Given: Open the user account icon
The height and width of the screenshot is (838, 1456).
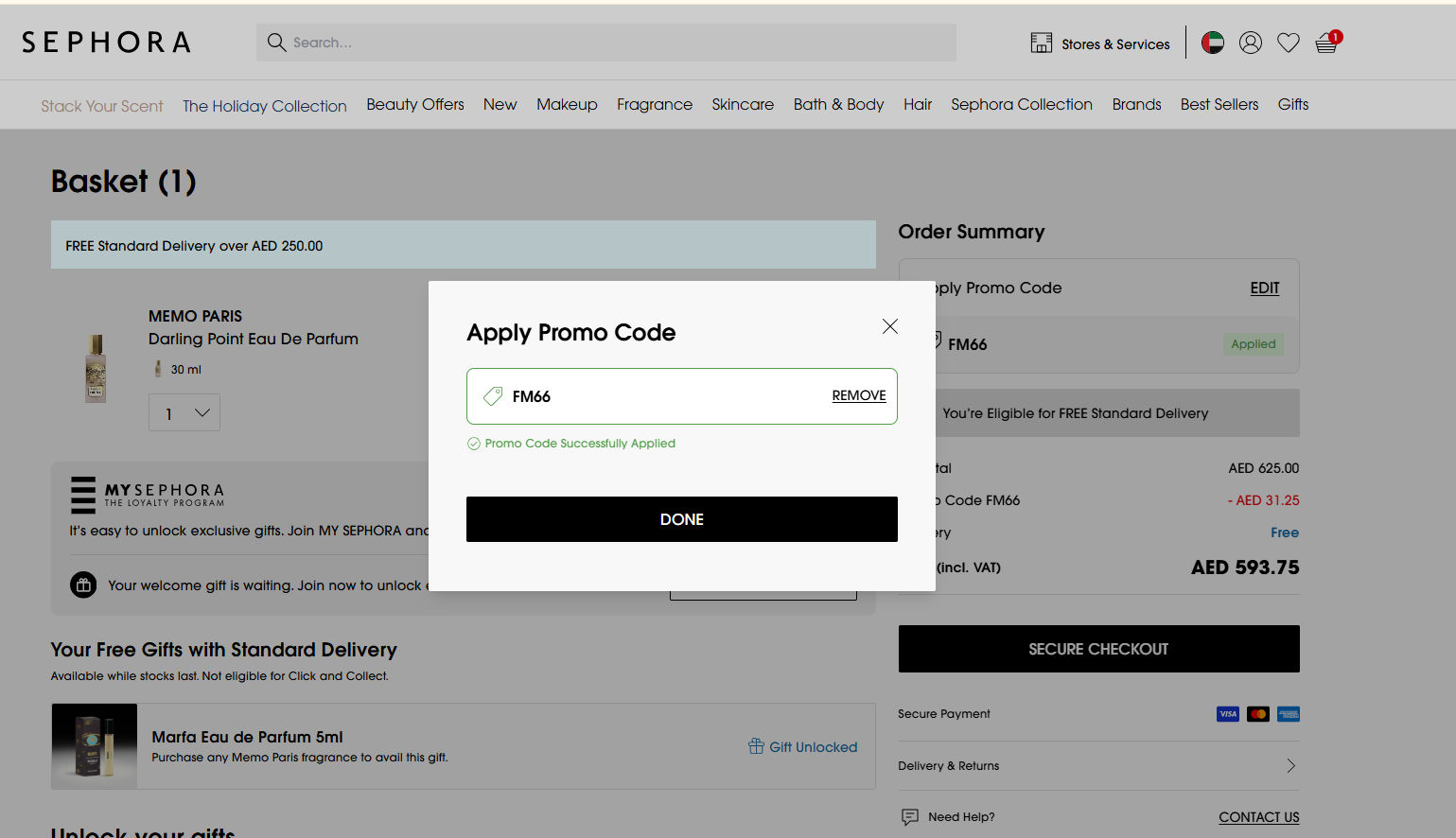Looking at the screenshot, I should pyautogui.click(x=1251, y=43).
